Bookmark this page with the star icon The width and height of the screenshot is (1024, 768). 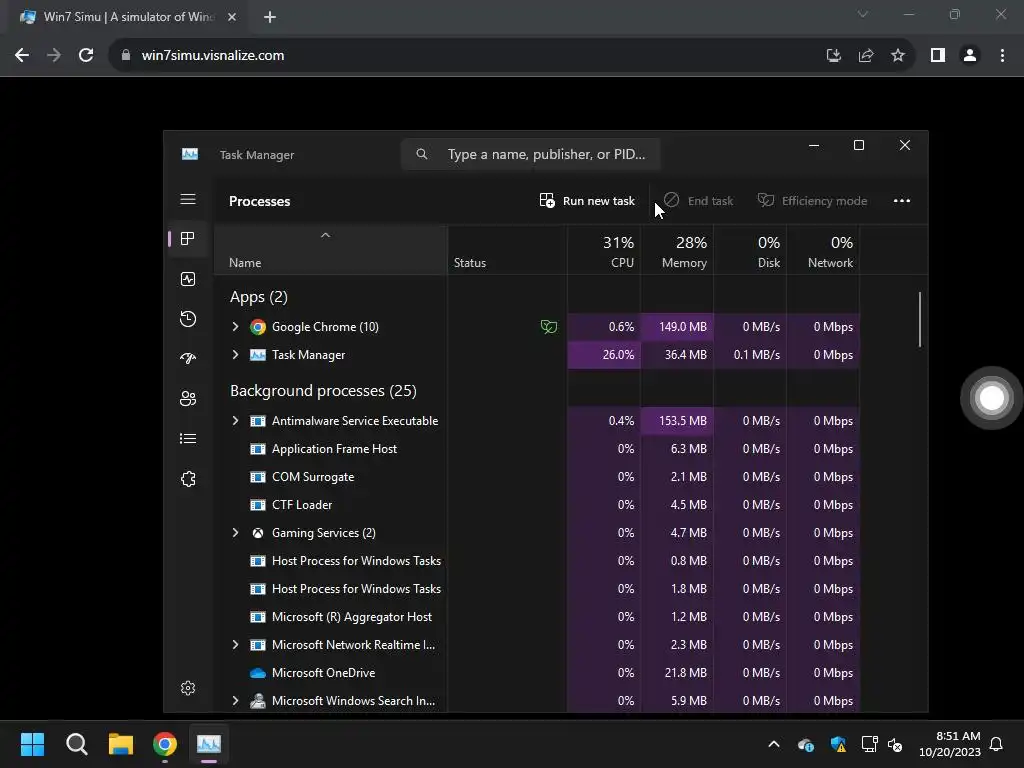click(x=898, y=56)
